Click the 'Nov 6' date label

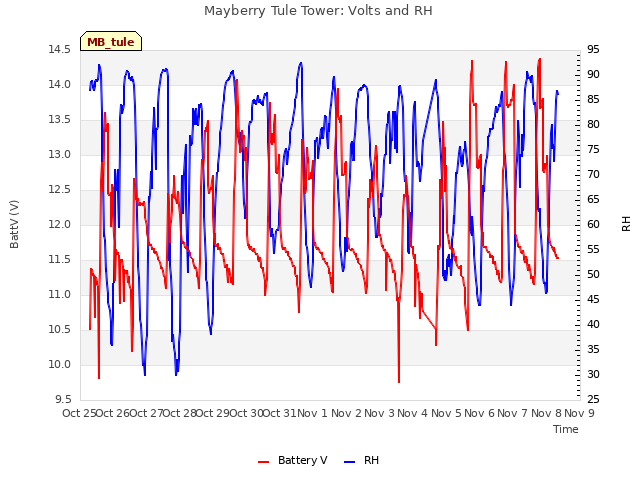479,413
